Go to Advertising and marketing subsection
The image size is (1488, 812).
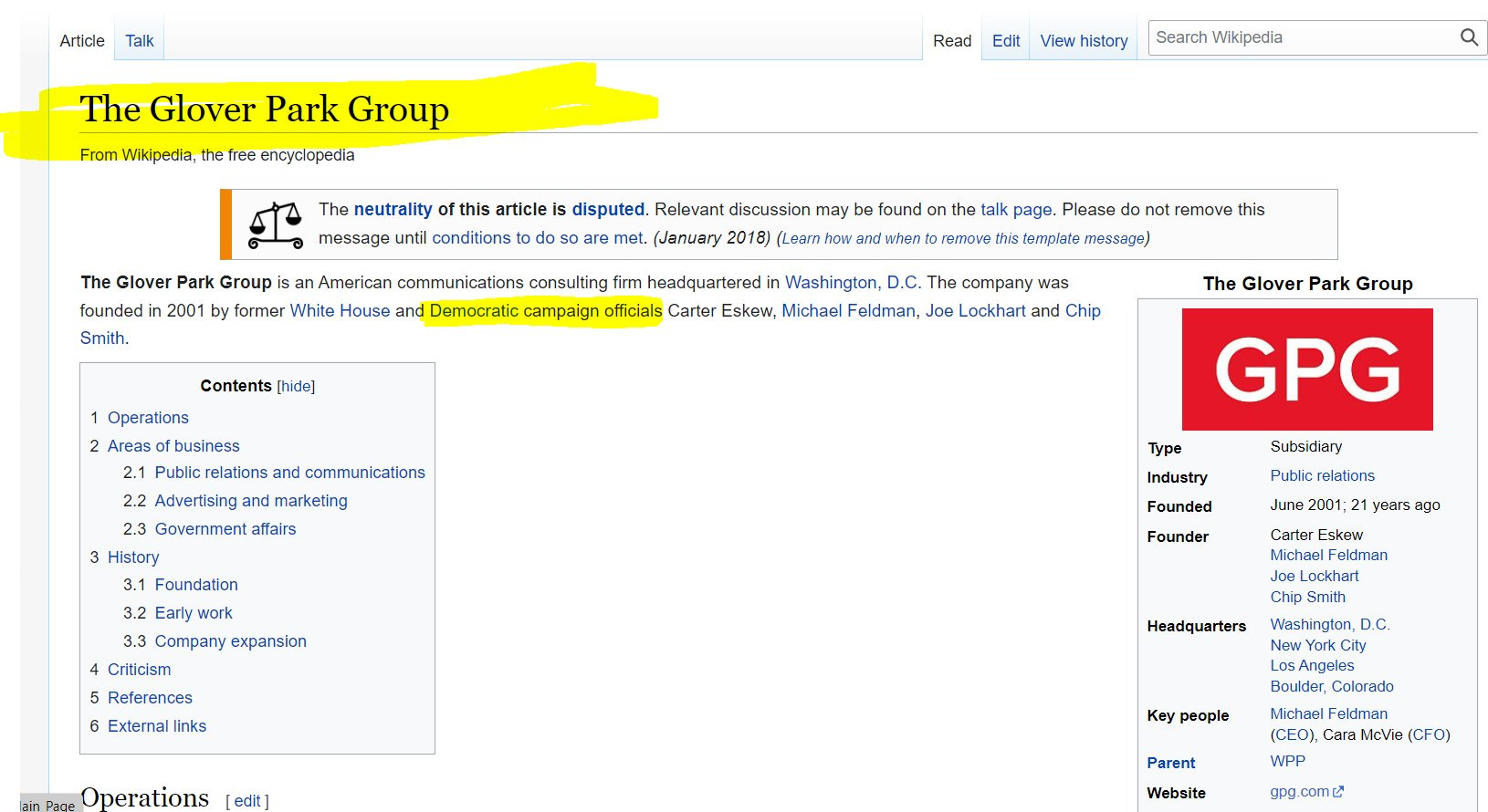click(x=251, y=501)
